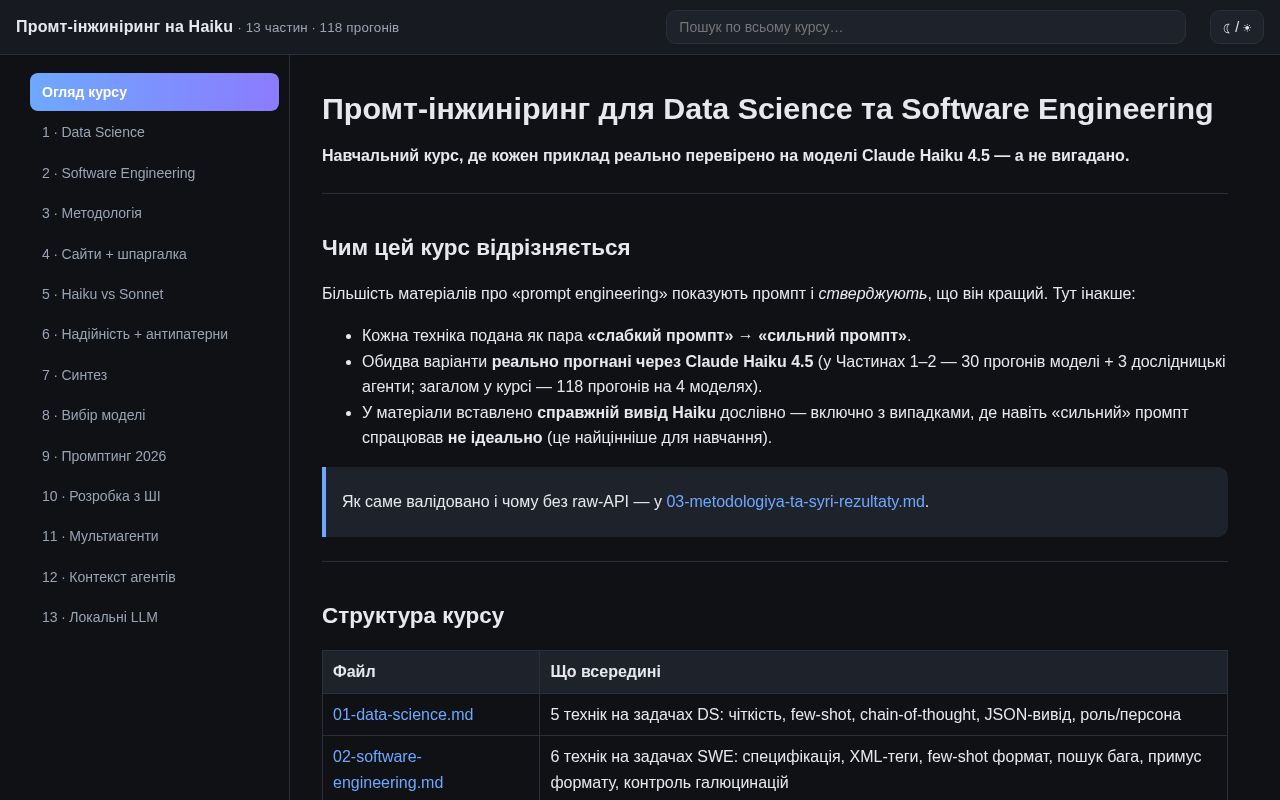This screenshot has width=1280, height=800.
Task: Click the Промт-інжиніринг на Haiku site title
Action: point(124,27)
